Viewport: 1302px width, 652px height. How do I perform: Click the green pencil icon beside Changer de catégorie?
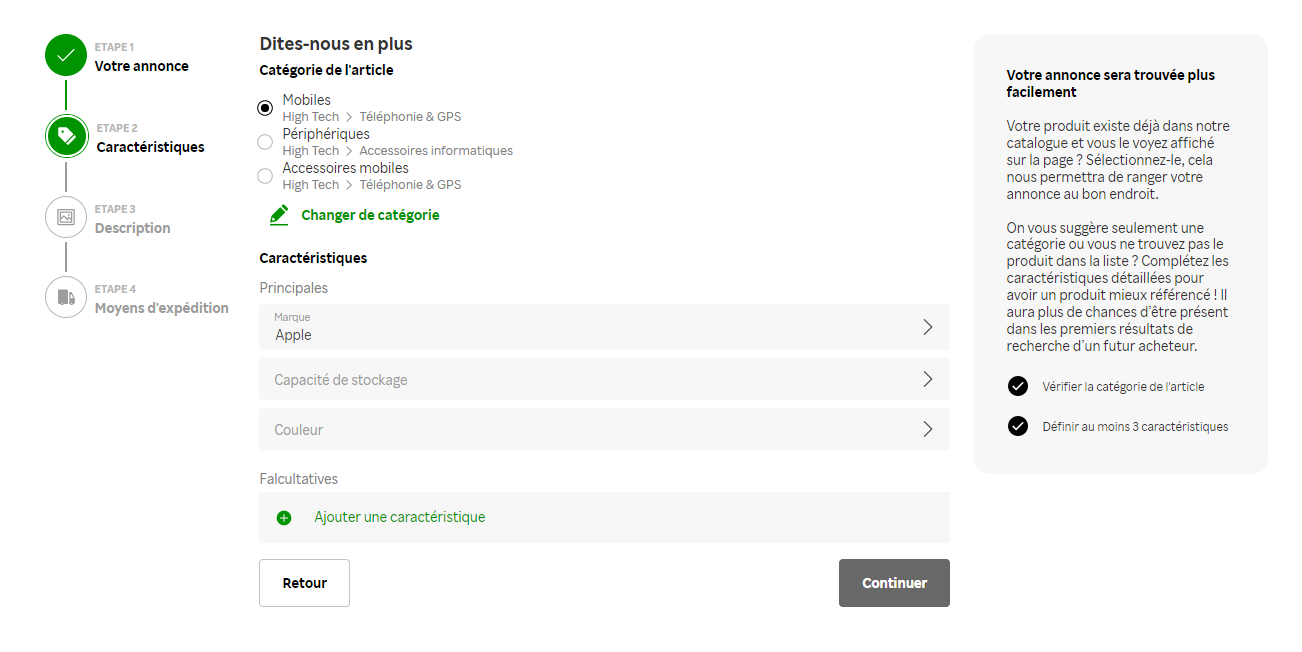pyautogui.click(x=279, y=215)
